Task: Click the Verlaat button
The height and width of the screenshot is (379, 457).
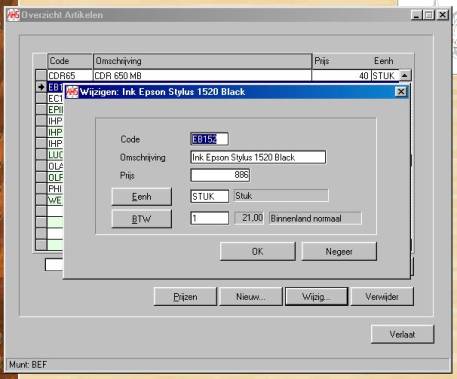Action: click(x=402, y=334)
